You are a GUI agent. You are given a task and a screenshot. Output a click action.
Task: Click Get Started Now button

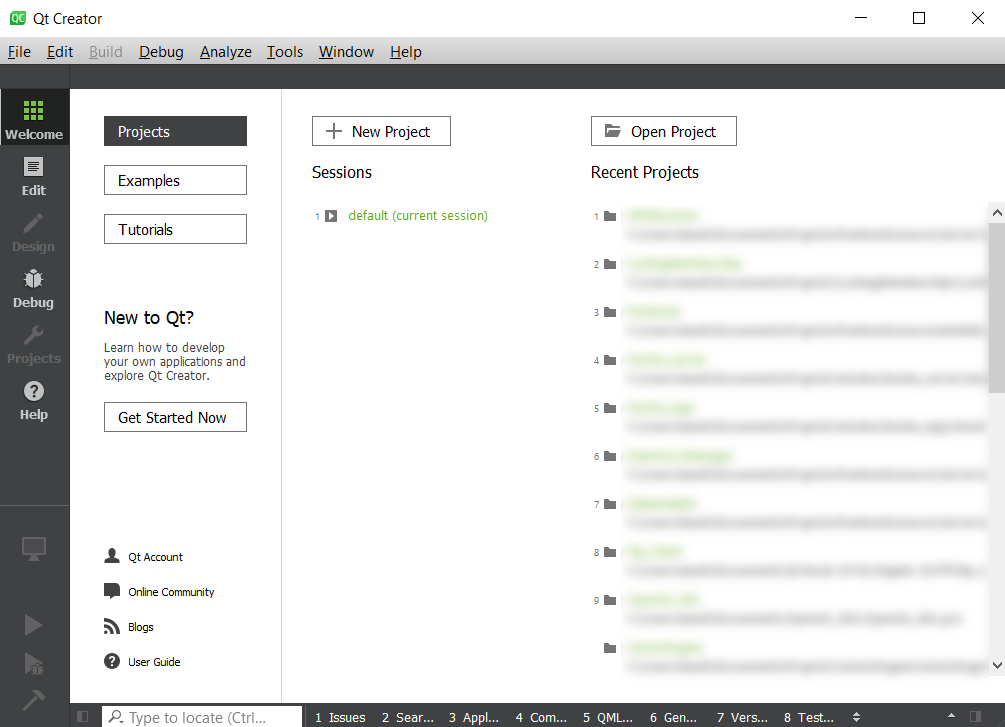175,417
